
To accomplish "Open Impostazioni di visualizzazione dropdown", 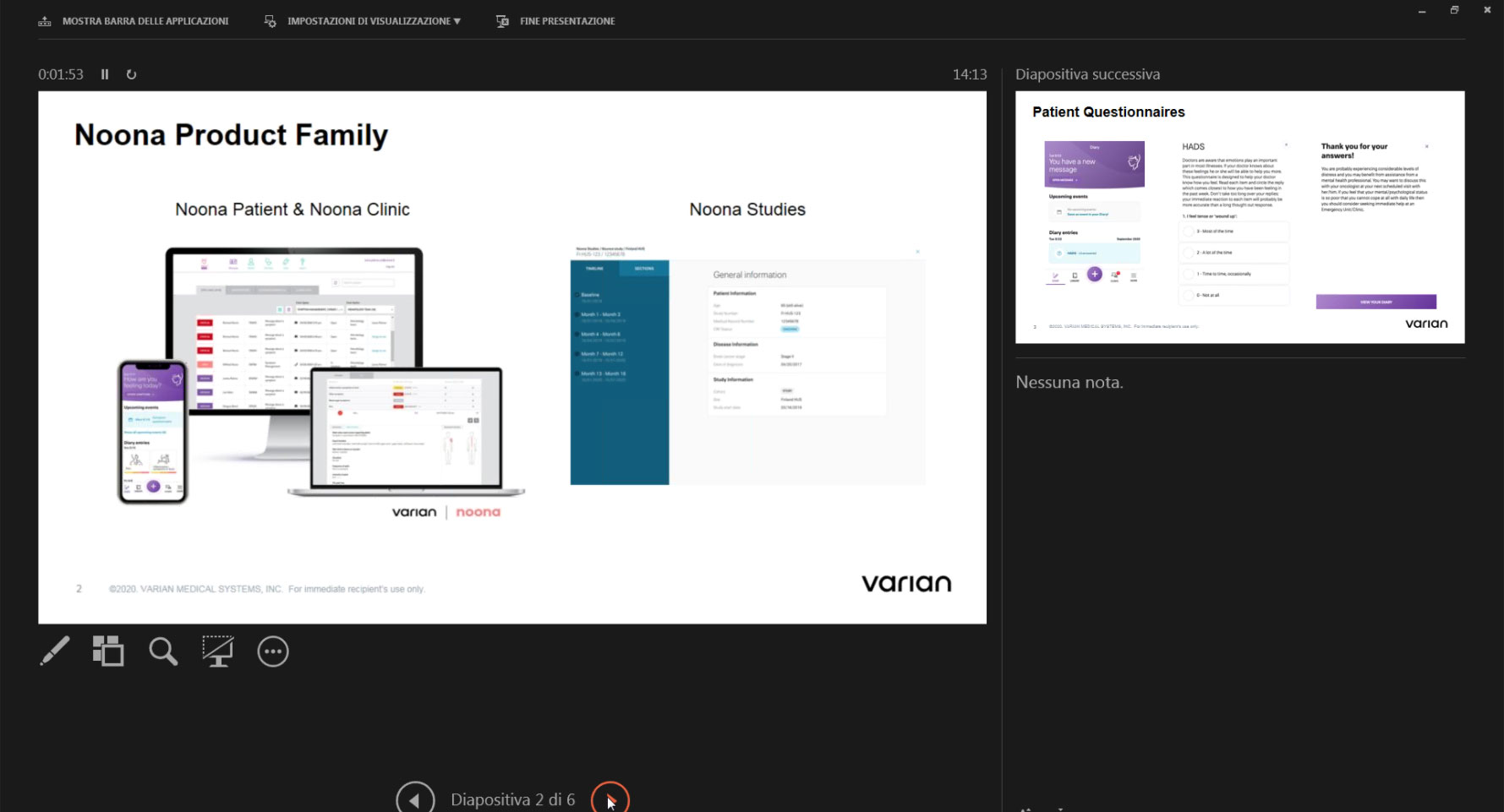I will point(374,21).
